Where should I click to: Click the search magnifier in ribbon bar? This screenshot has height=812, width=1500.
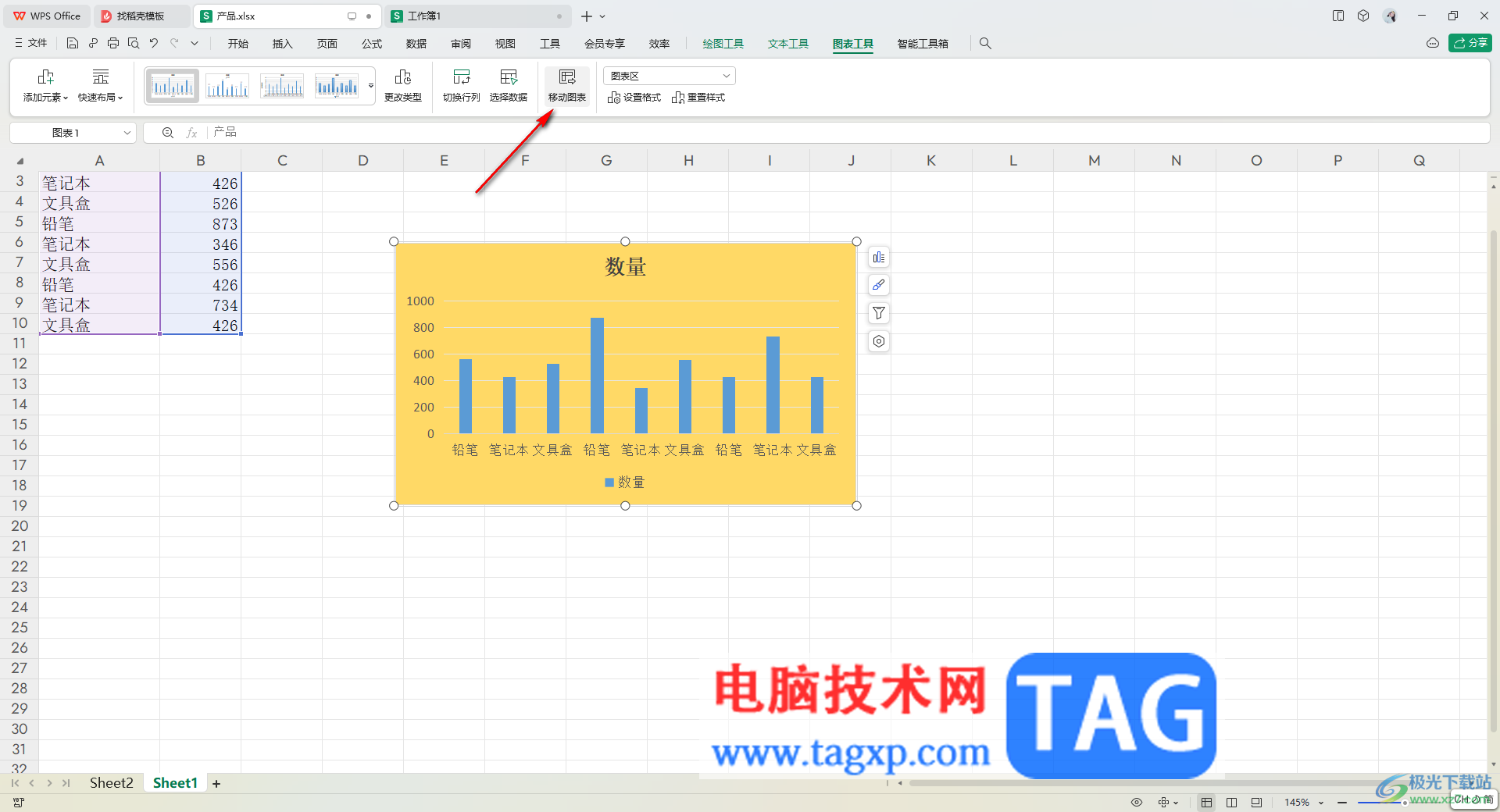point(985,44)
